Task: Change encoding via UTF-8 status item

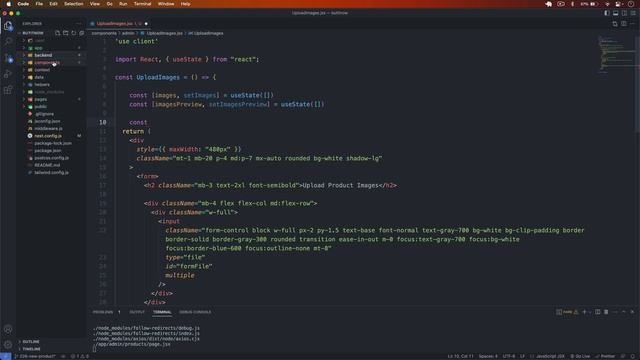Action: (x=509, y=356)
